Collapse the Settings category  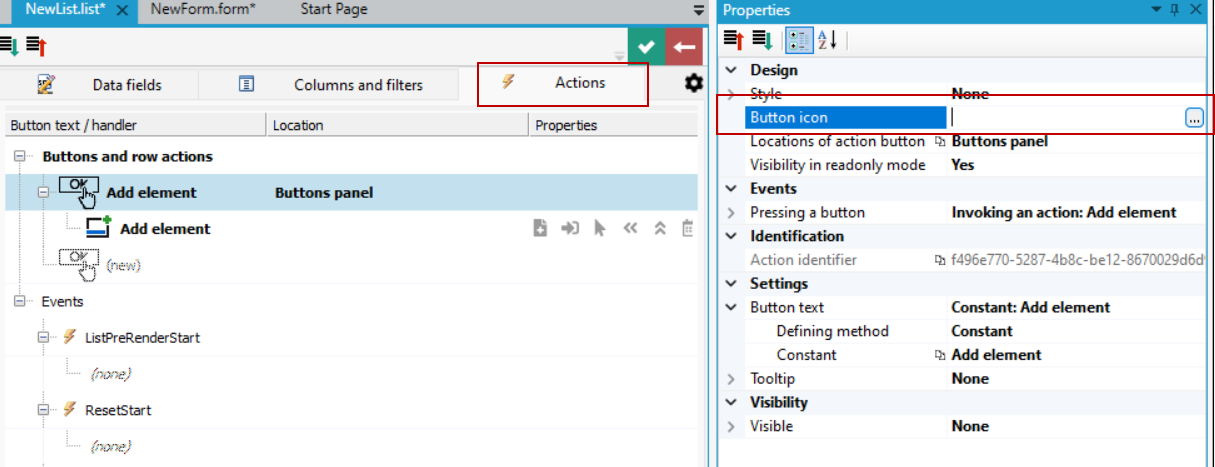[730, 284]
